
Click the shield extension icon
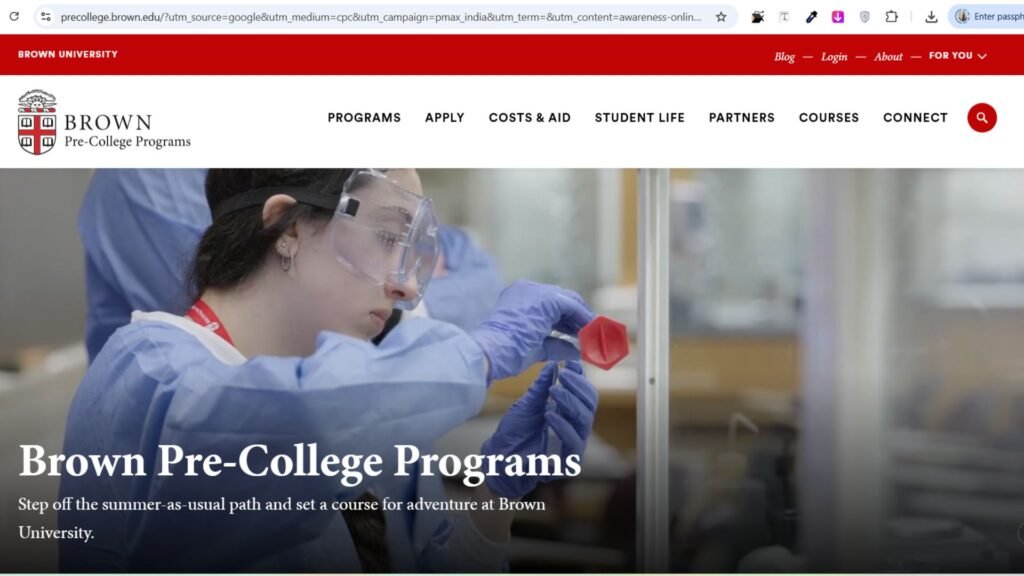coord(865,17)
